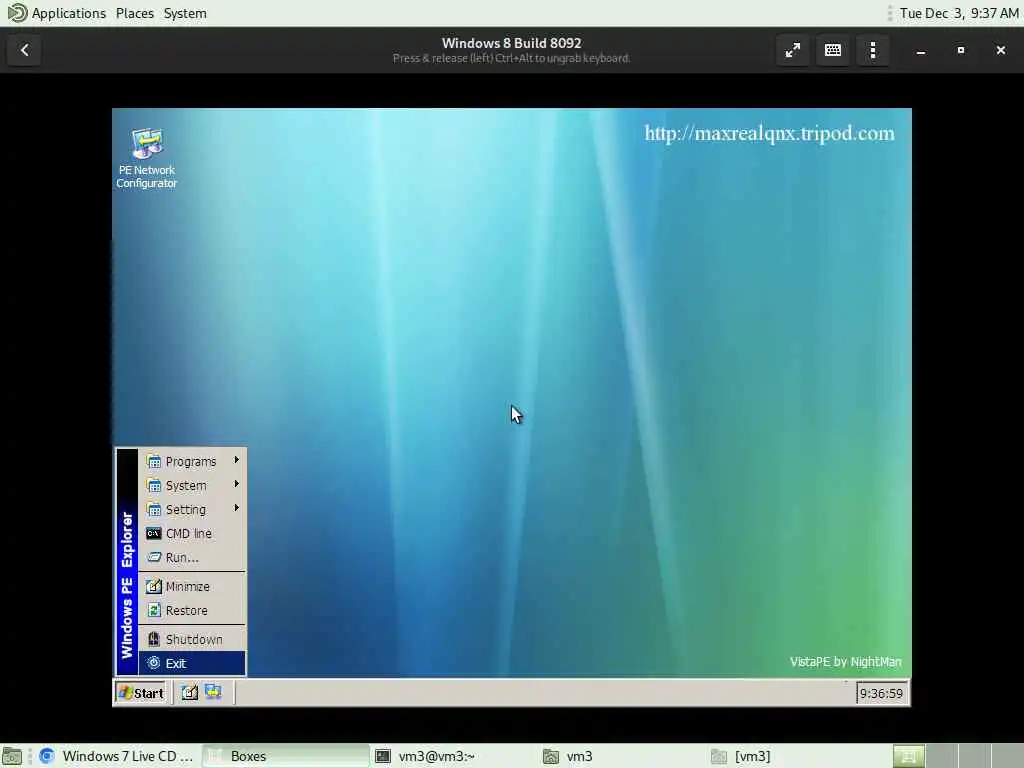
Task: Click the Setting folder icon
Action: coord(153,510)
